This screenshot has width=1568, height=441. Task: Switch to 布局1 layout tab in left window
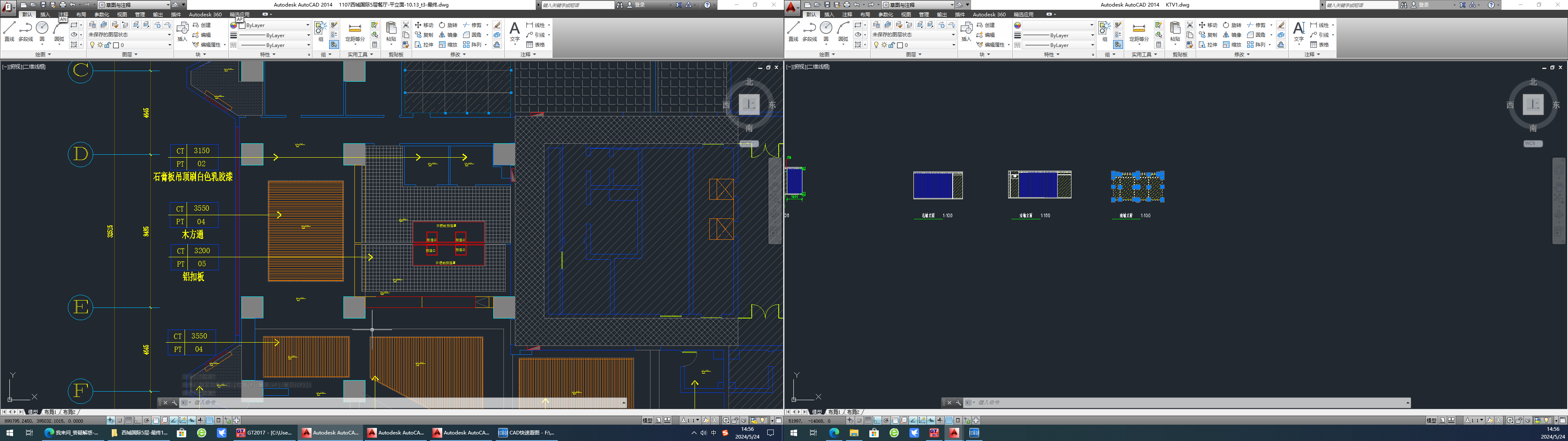pos(50,412)
